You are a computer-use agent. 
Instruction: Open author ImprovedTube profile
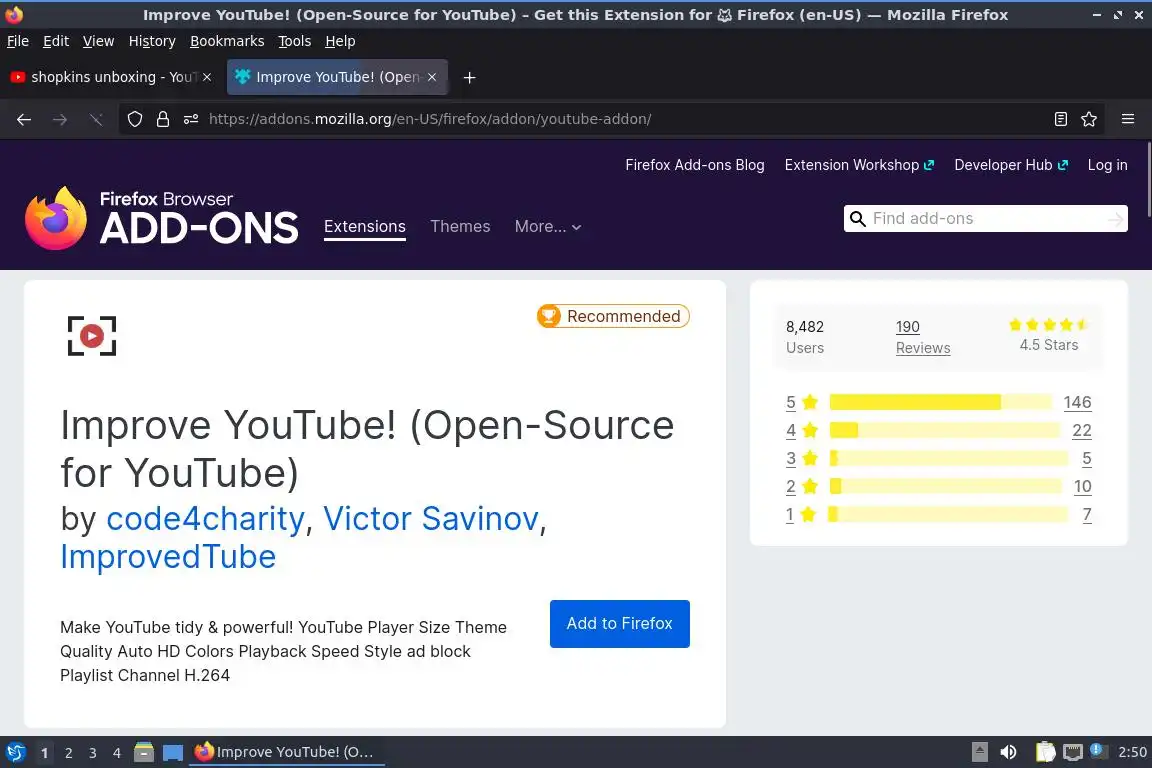tap(168, 557)
